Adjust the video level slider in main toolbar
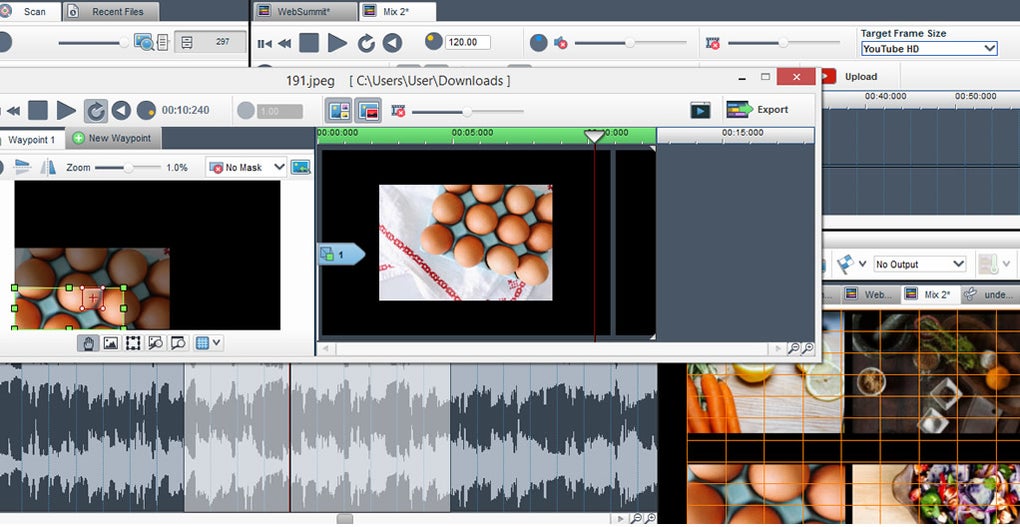 click(x=783, y=43)
